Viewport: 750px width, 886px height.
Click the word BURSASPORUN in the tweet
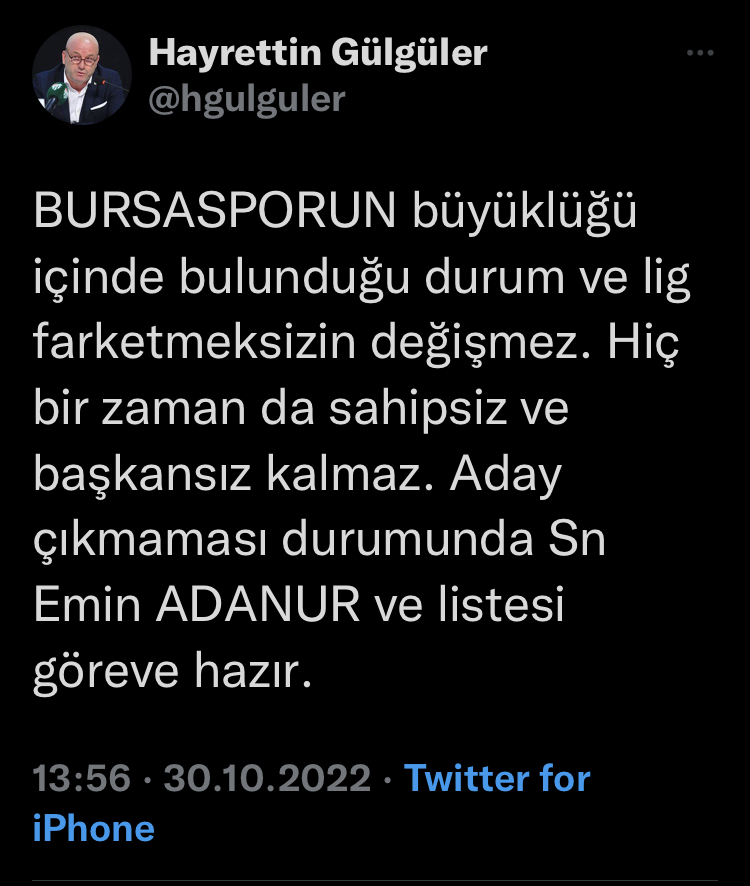coord(215,210)
